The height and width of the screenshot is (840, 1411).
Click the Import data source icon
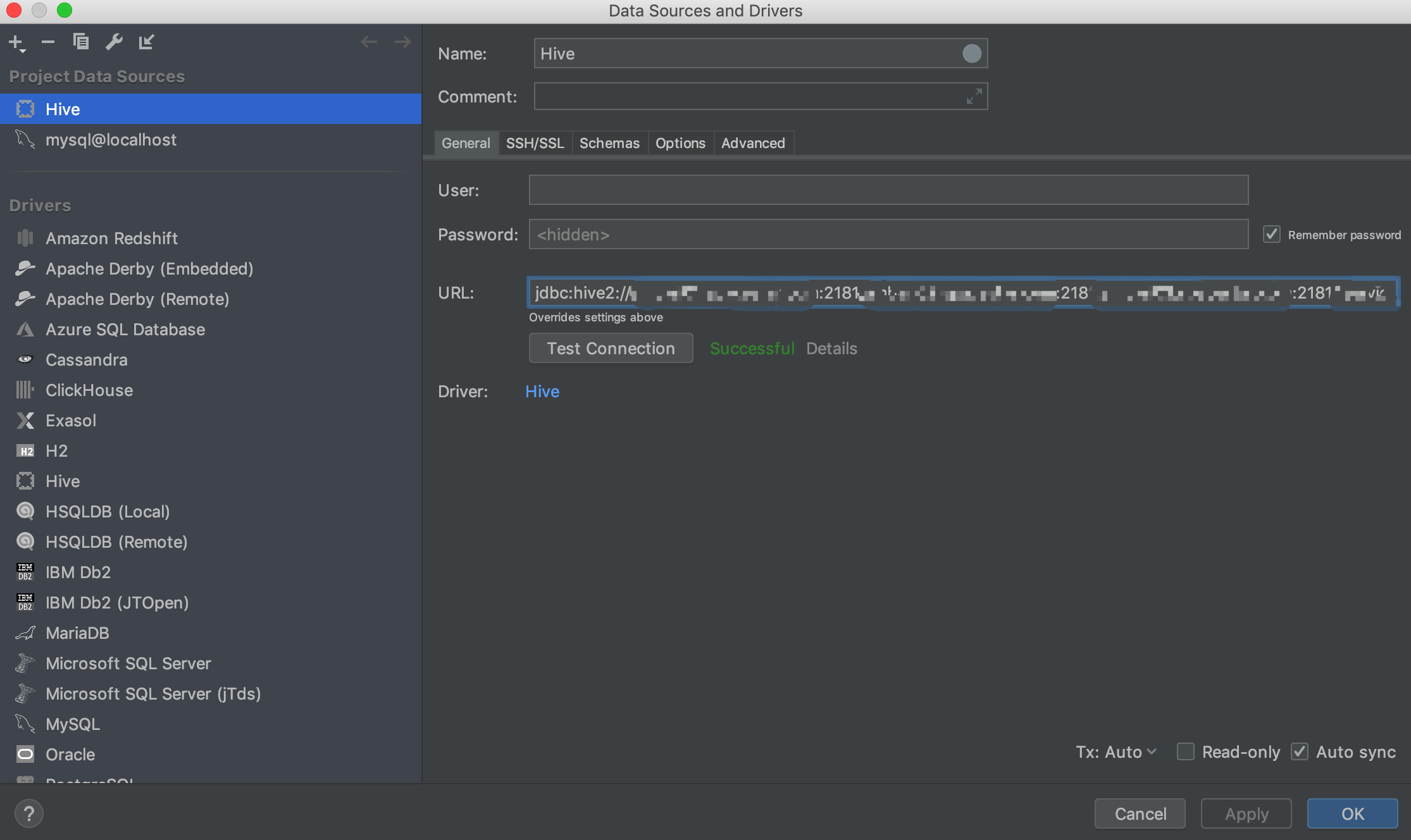(x=145, y=41)
